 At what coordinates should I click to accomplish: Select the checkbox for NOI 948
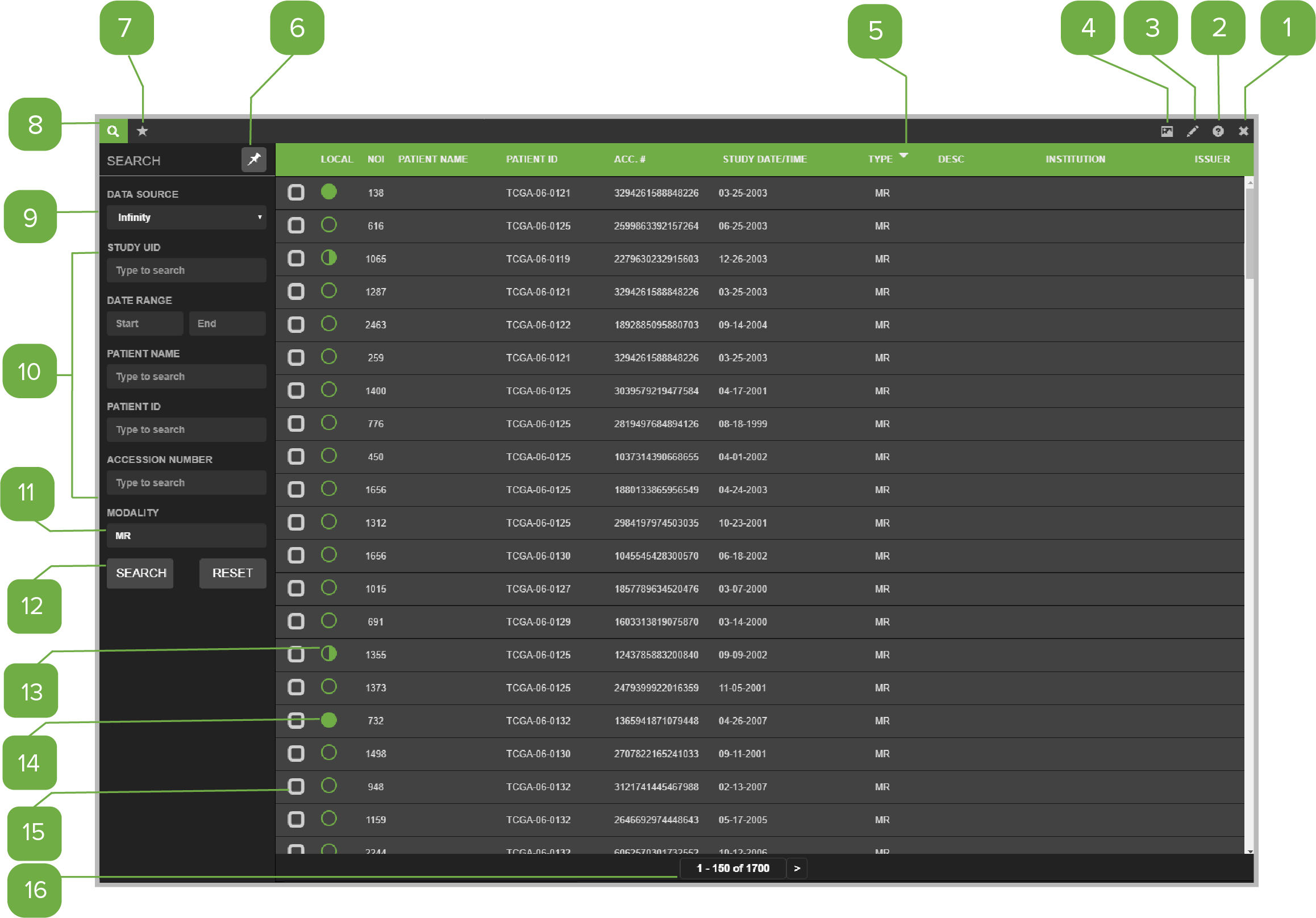pos(295,786)
